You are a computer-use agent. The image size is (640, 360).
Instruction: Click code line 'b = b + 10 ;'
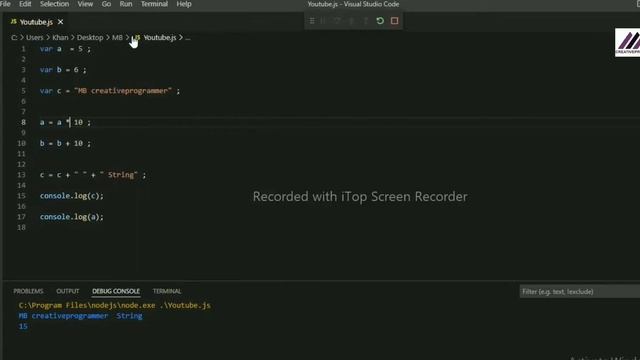pyautogui.click(x=65, y=143)
